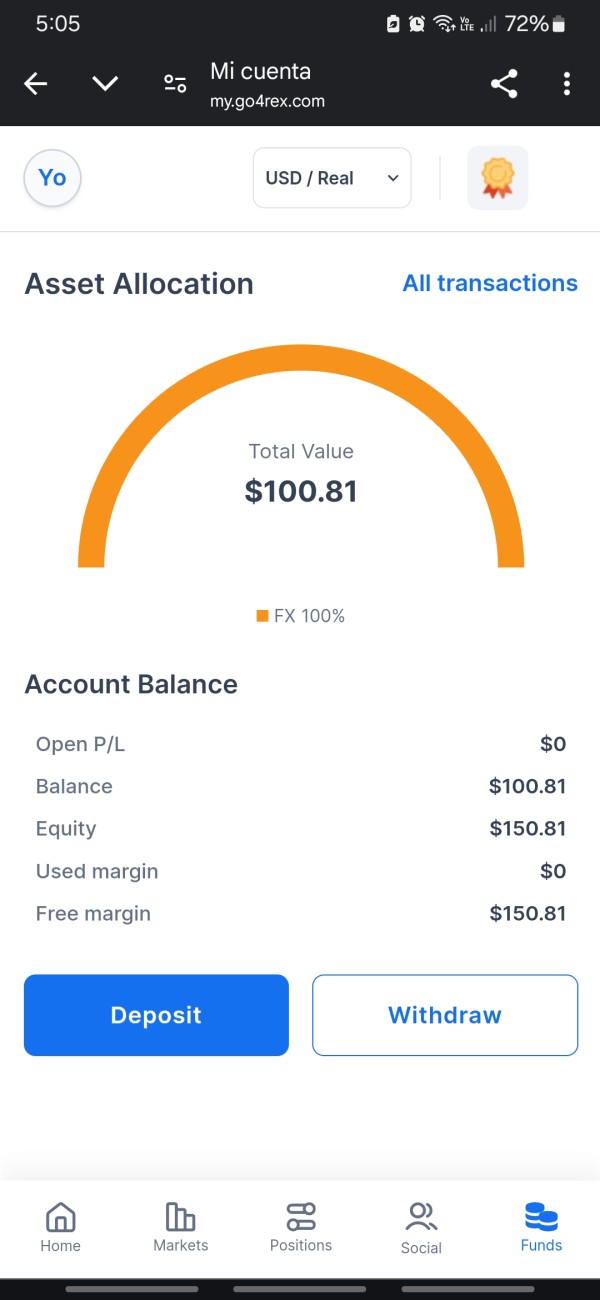Screen dimensions: 600x1300
Task: Tap the battery status indicator
Action: 559,24
